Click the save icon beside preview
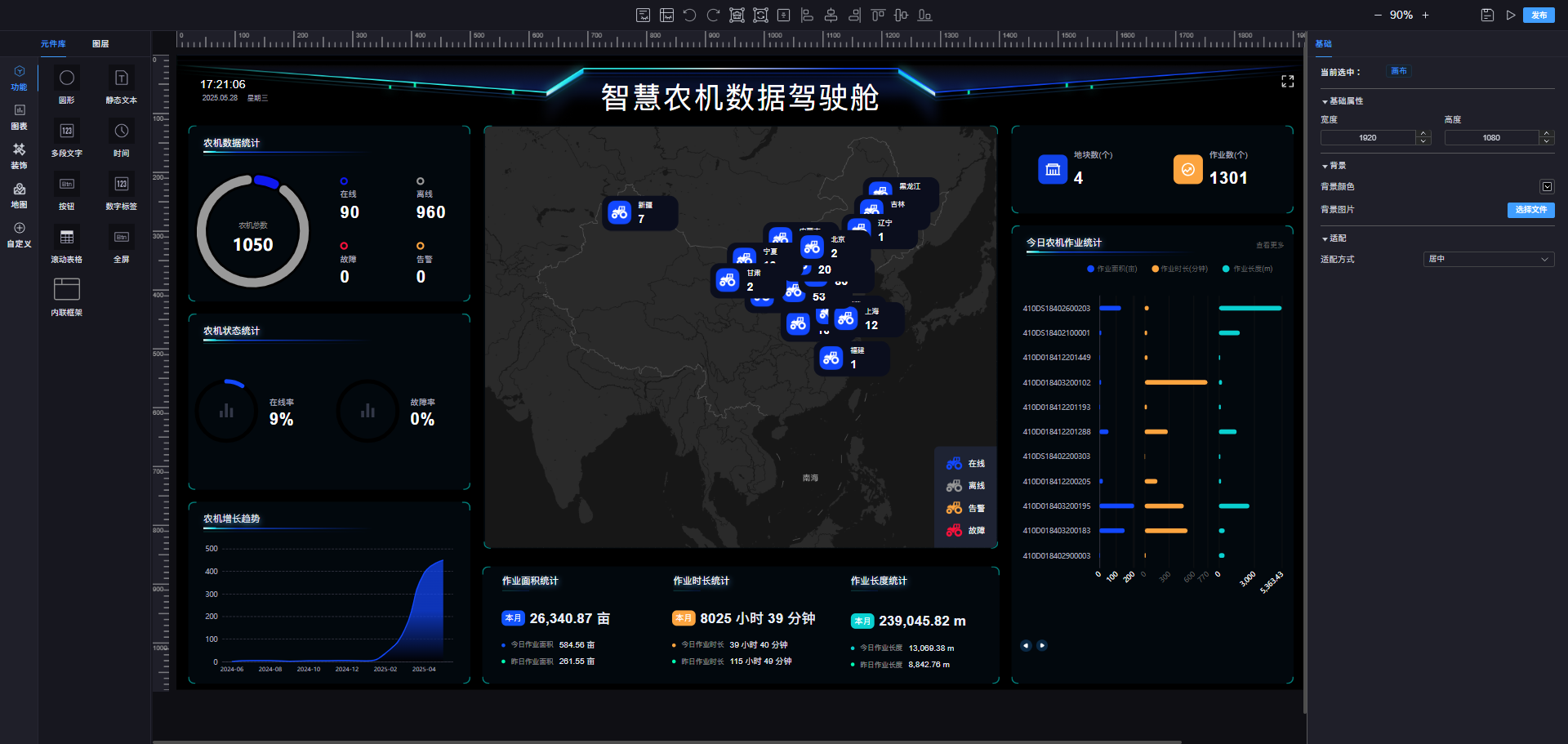Viewport: 1568px width, 744px height. point(1487,15)
